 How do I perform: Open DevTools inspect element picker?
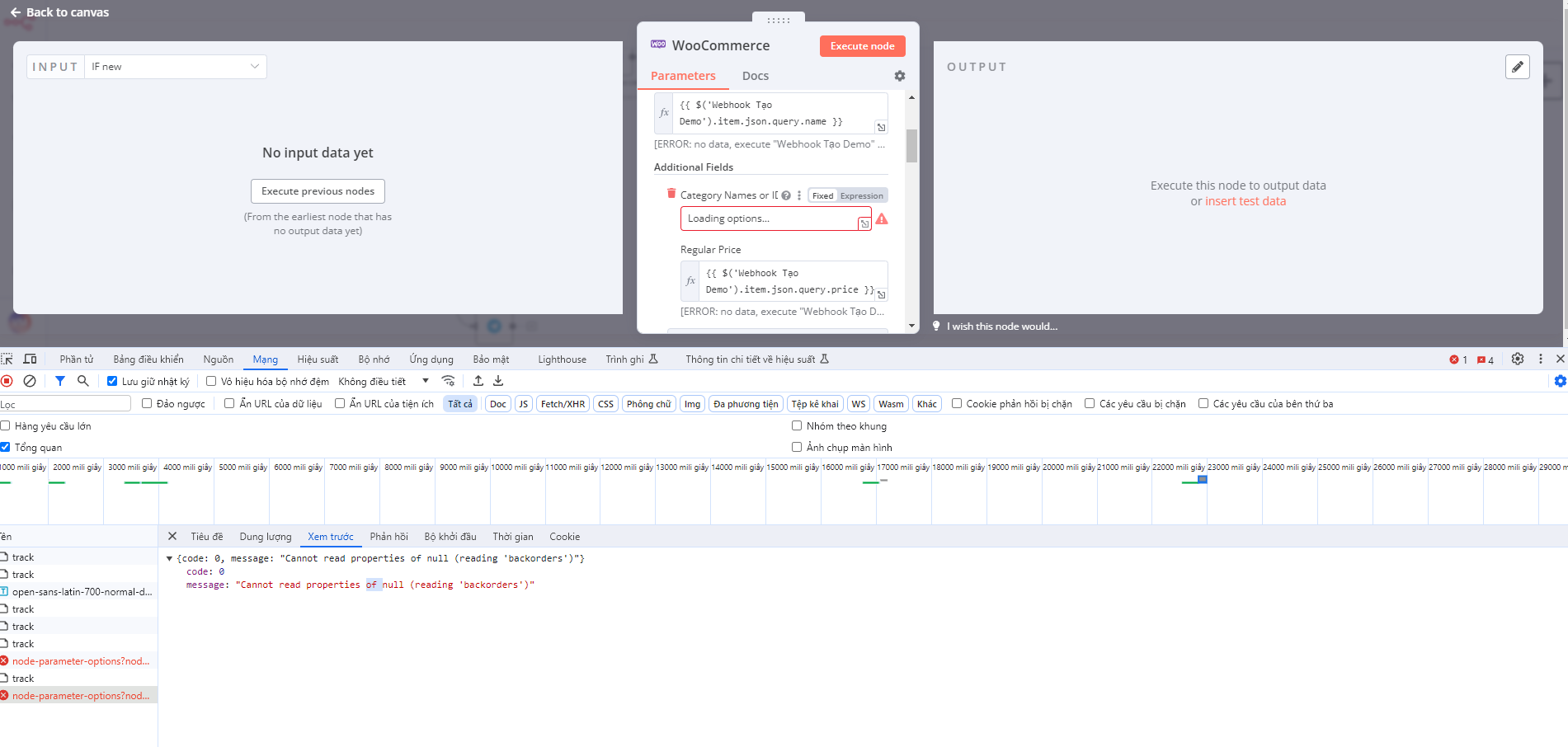7,359
